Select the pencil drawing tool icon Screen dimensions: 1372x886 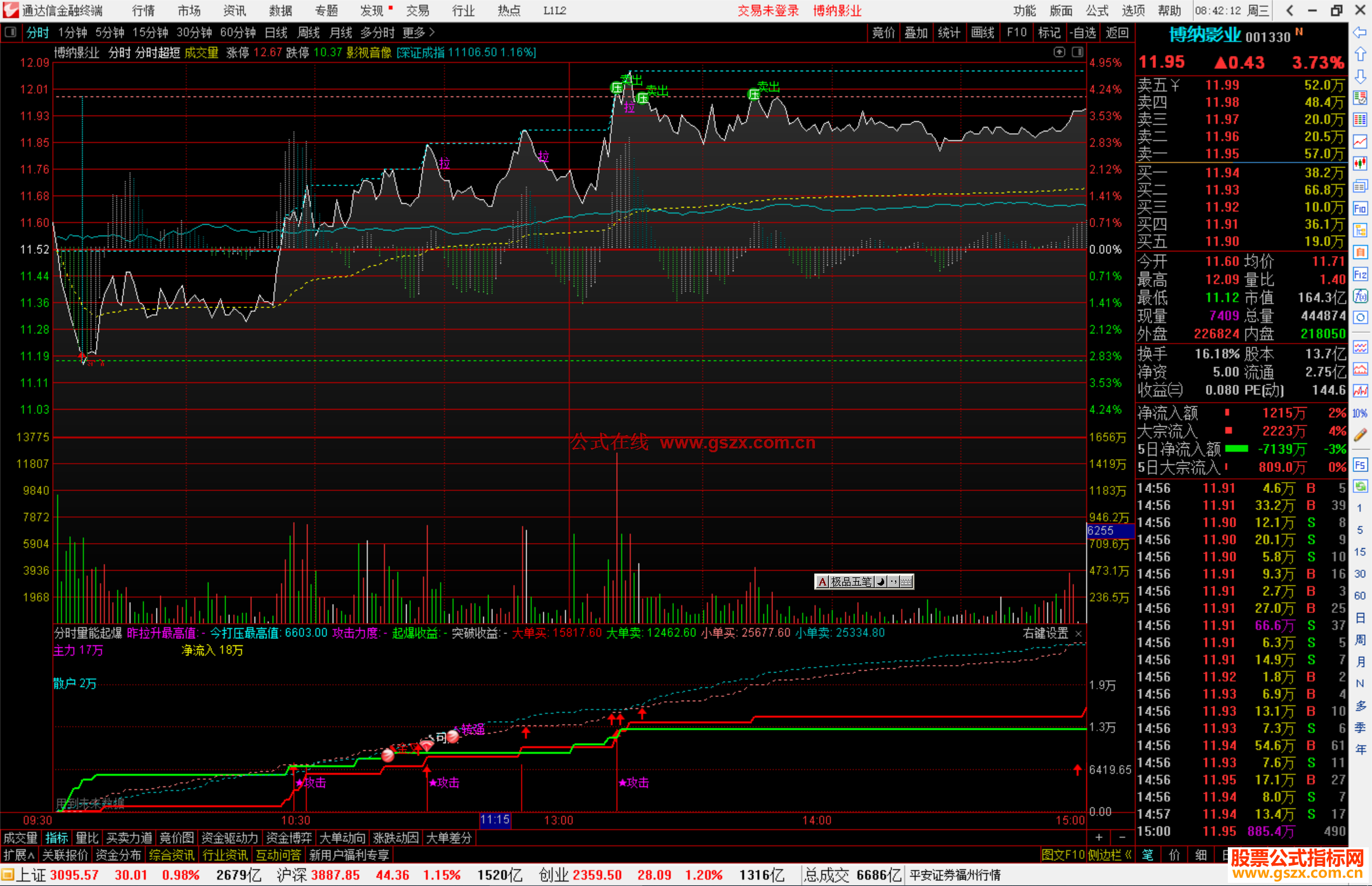pos(1360,435)
